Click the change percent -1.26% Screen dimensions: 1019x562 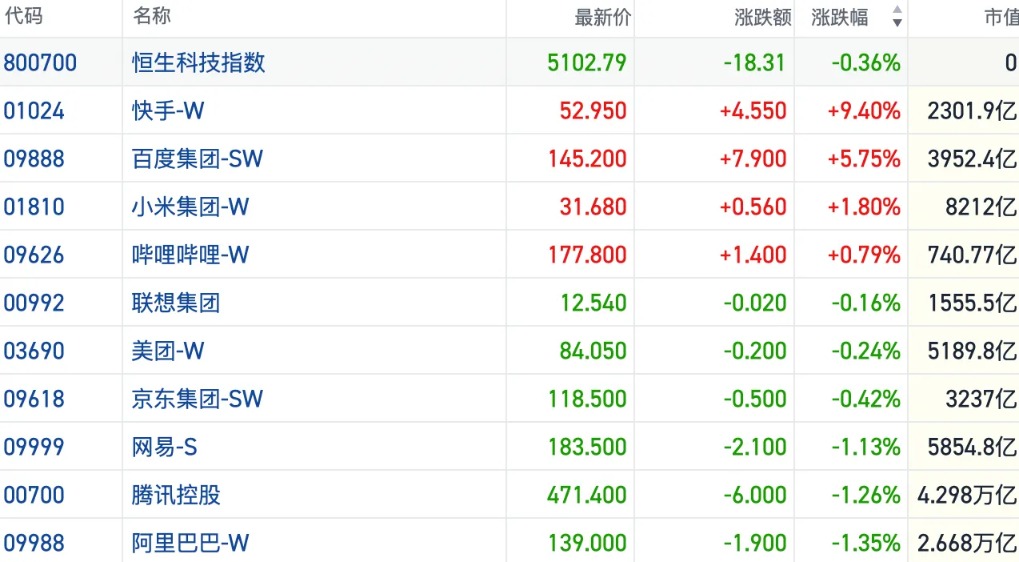coord(866,496)
